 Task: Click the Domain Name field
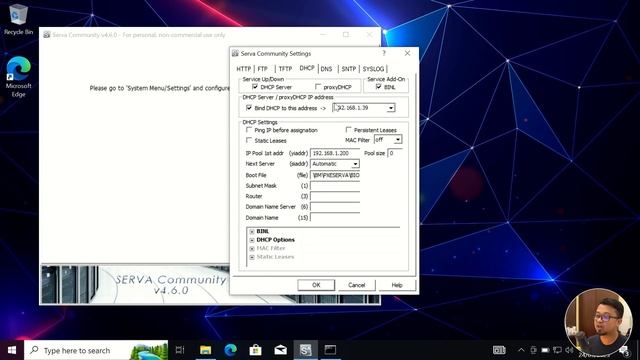(x=335, y=218)
